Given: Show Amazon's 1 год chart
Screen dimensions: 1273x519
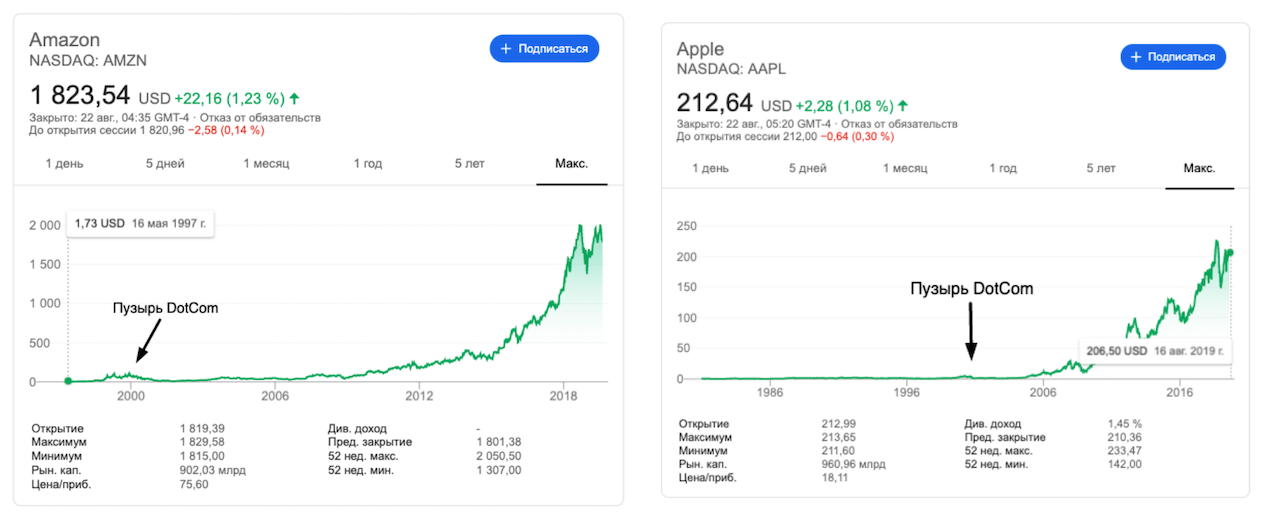Looking at the screenshot, I should [x=368, y=163].
